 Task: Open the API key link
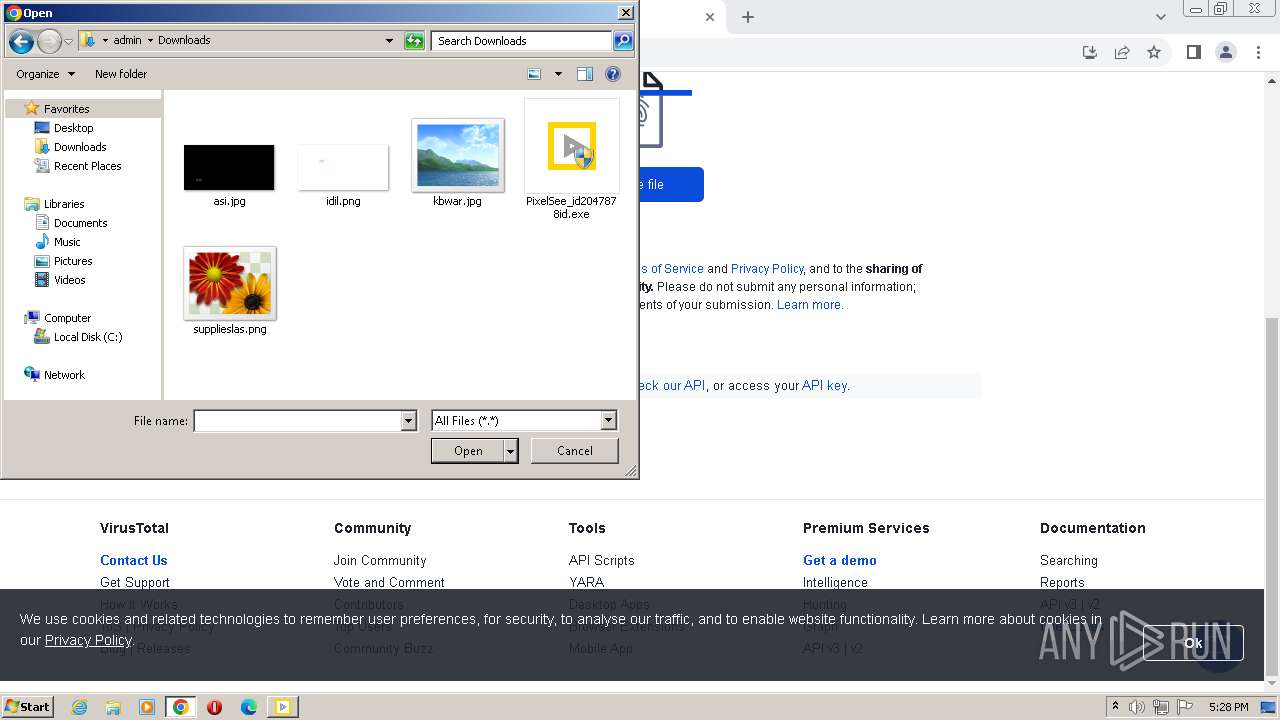tap(825, 386)
